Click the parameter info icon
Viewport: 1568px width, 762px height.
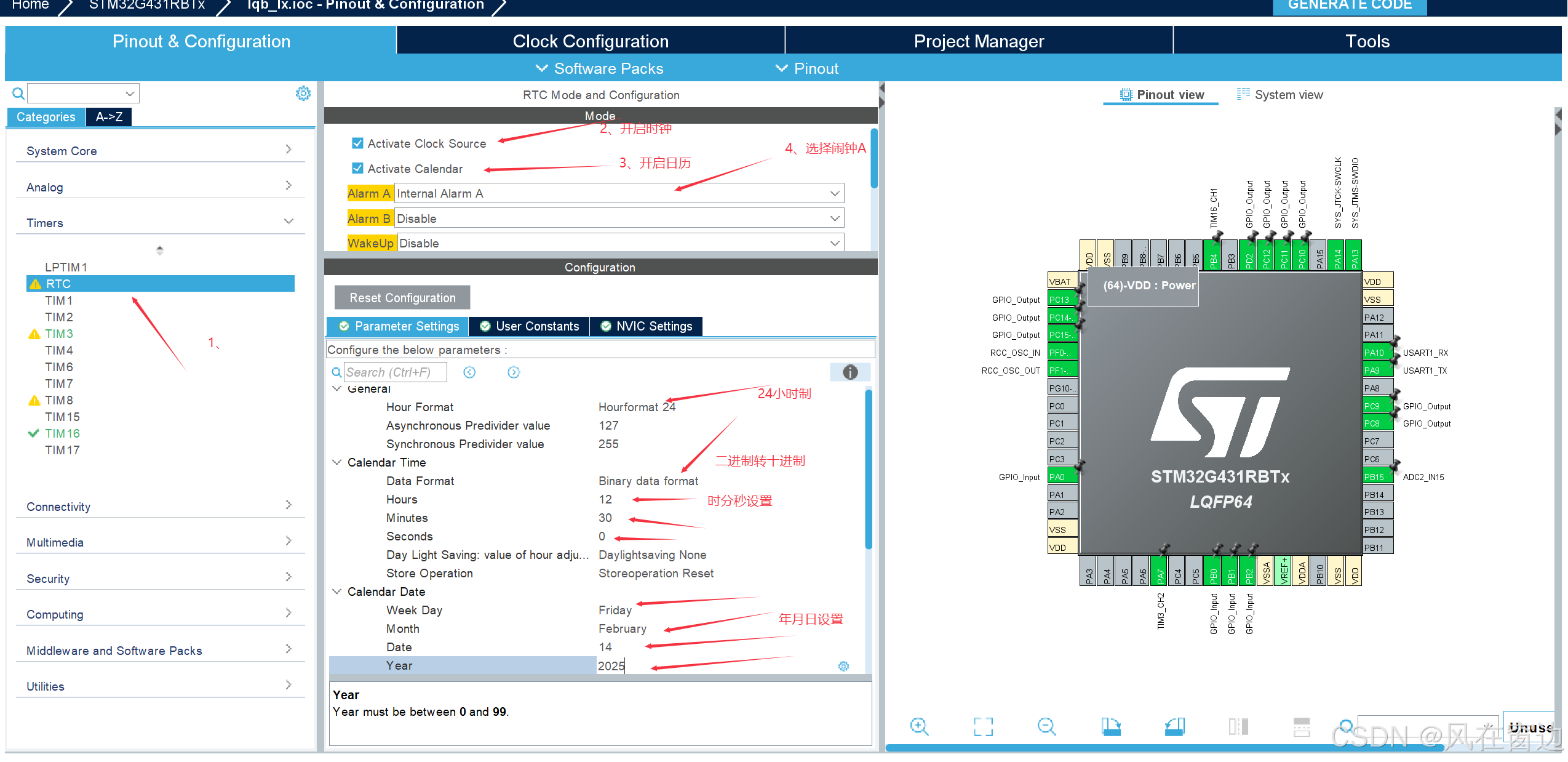pyautogui.click(x=850, y=372)
